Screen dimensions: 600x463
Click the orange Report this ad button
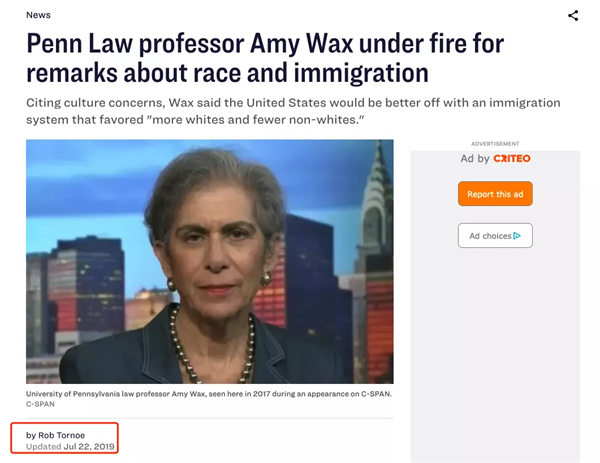[495, 194]
